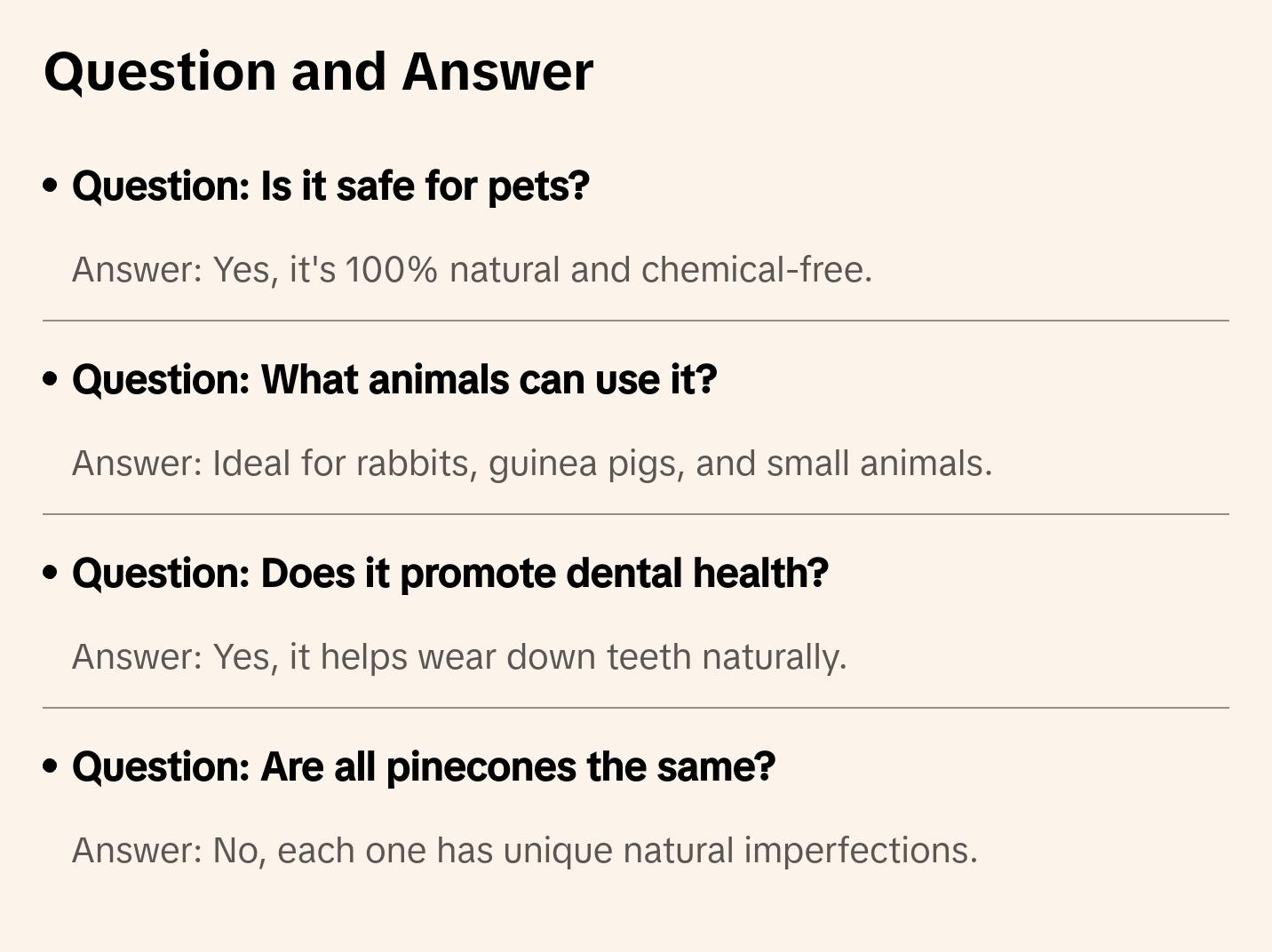Click the divider line below the chemical-free answer

click(636, 321)
